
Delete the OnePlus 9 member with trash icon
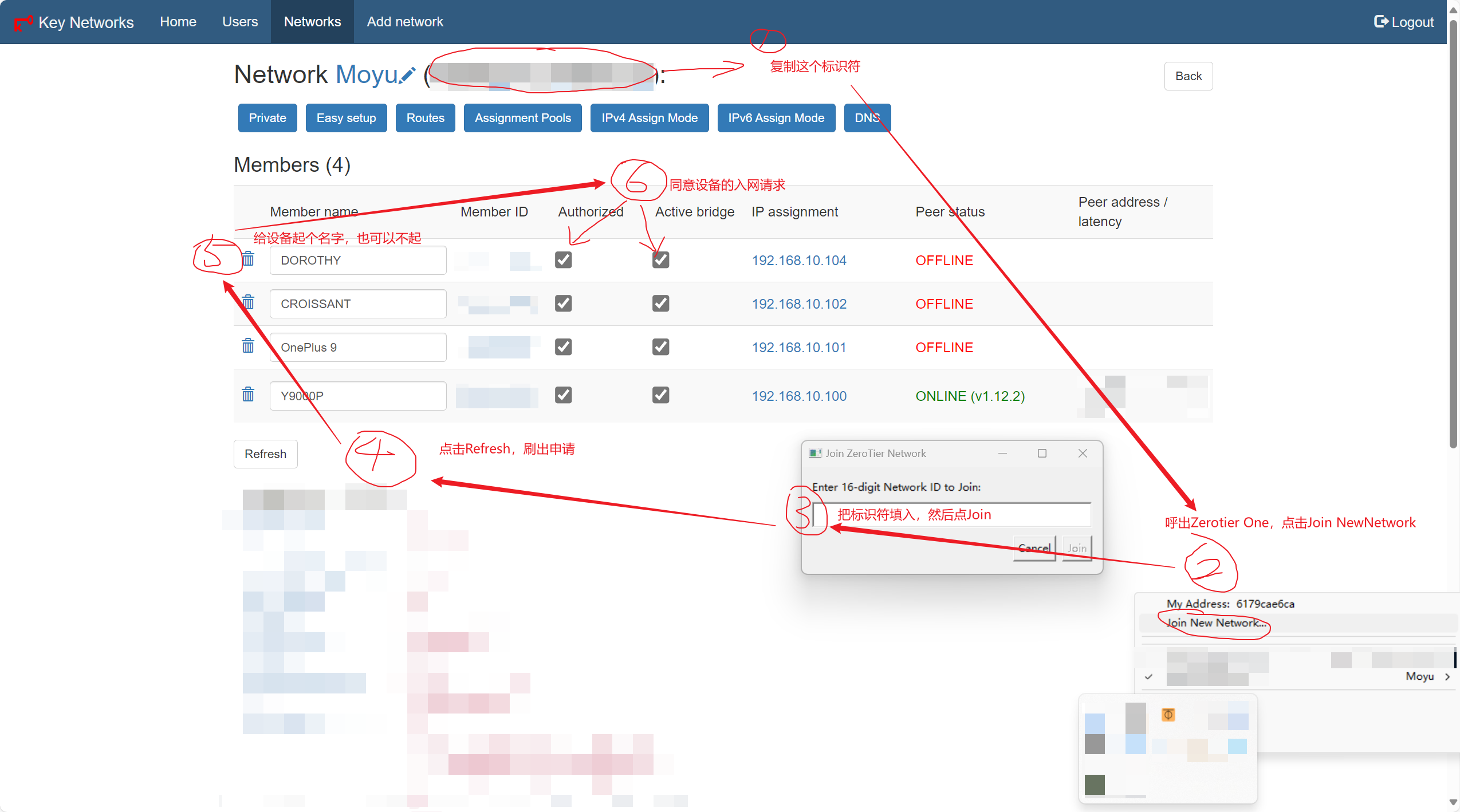248,346
